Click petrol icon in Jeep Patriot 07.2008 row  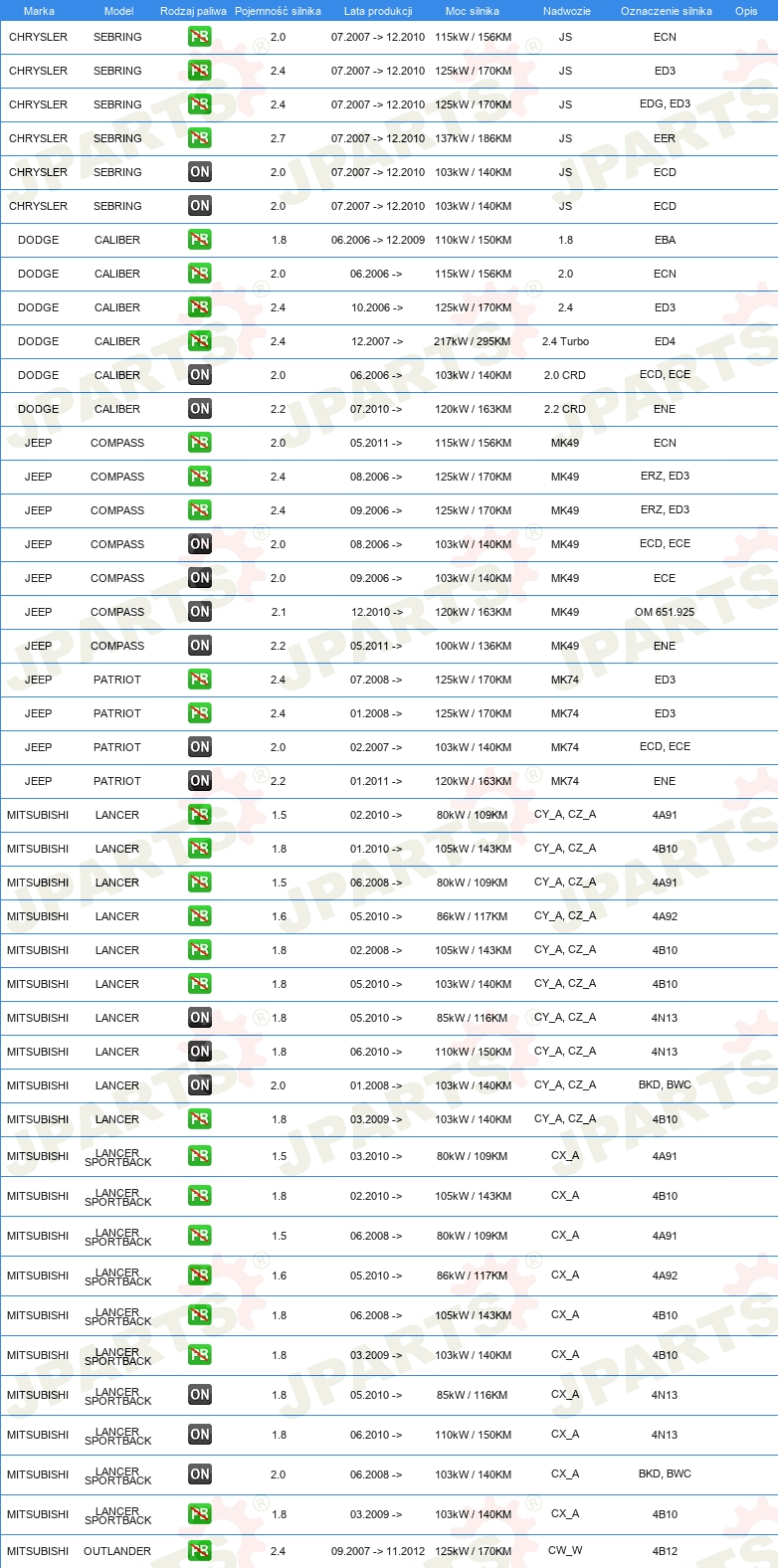coord(200,680)
